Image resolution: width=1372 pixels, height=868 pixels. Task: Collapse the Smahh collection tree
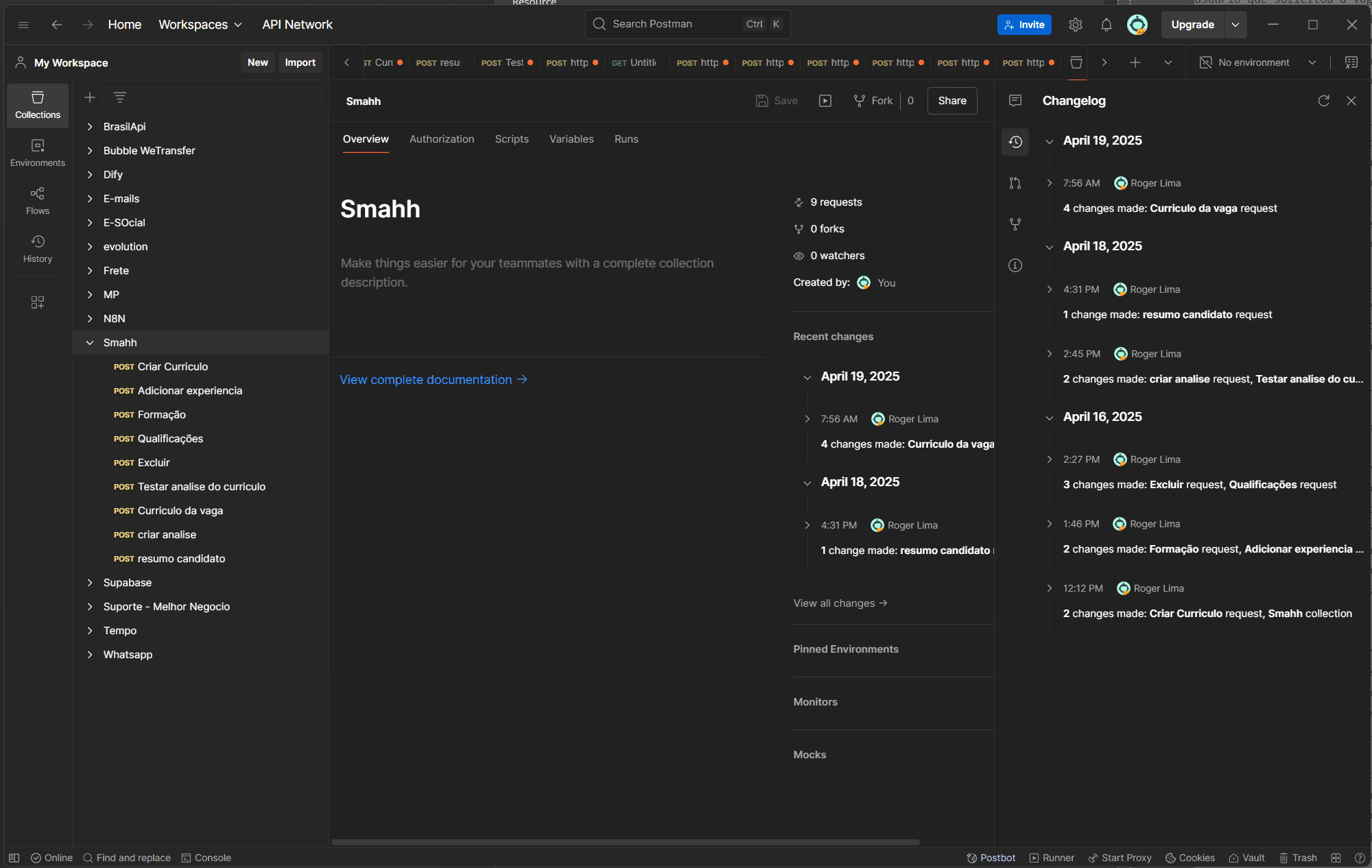tap(90, 343)
